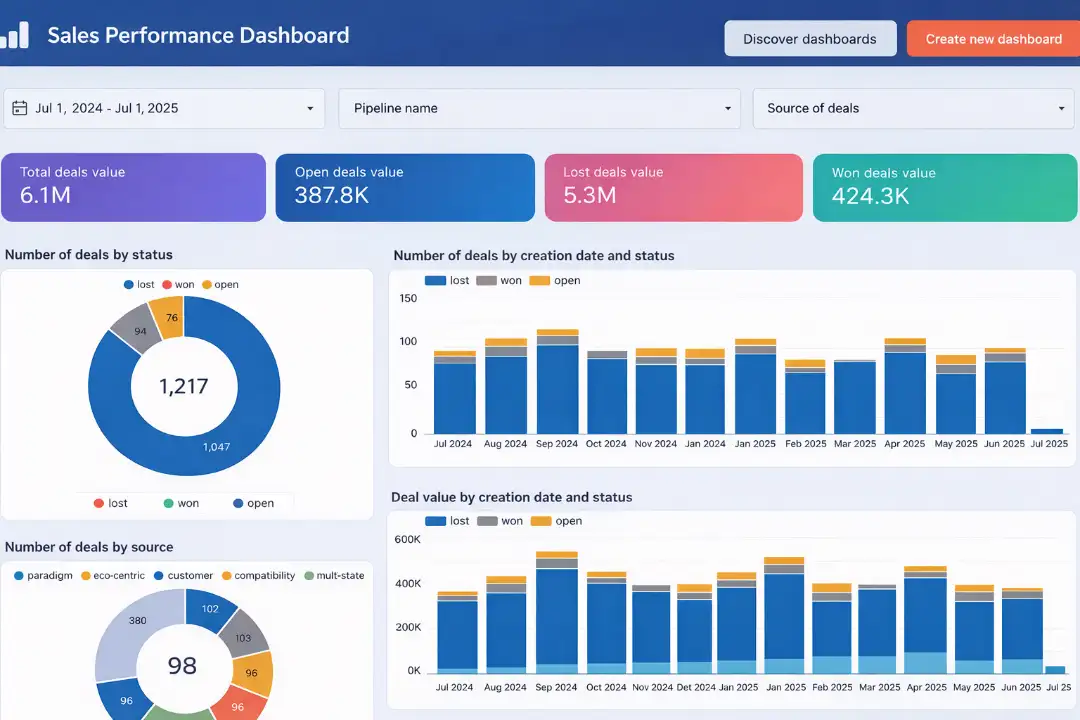Image resolution: width=1080 pixels, height=720 pixels.
Task: Click the mult-state legend dot
Action: [x=309, y=575]
